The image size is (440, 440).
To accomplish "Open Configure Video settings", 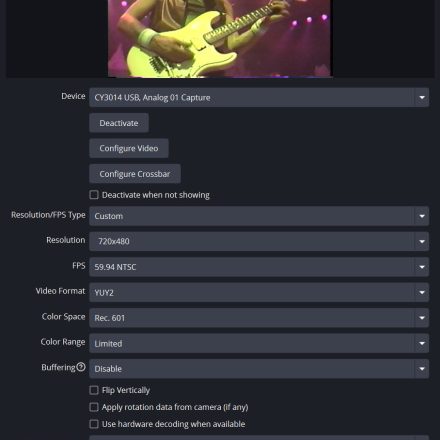I will [129, 148].
